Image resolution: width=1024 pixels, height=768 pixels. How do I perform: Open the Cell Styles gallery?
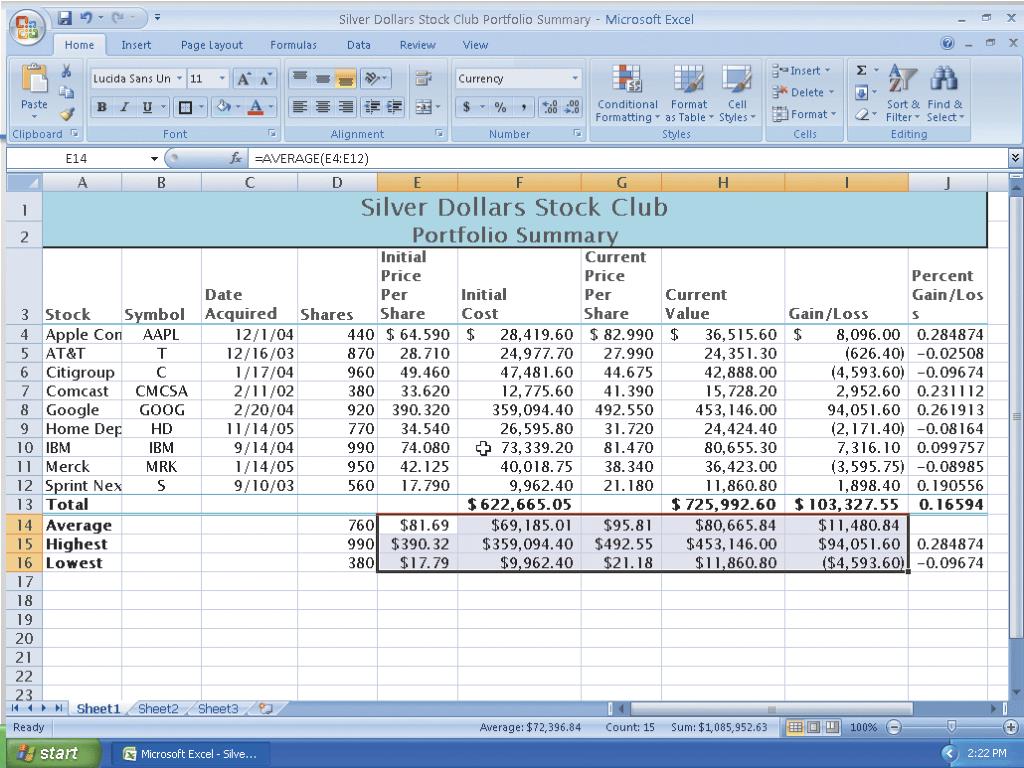click(x=737, y=94)
